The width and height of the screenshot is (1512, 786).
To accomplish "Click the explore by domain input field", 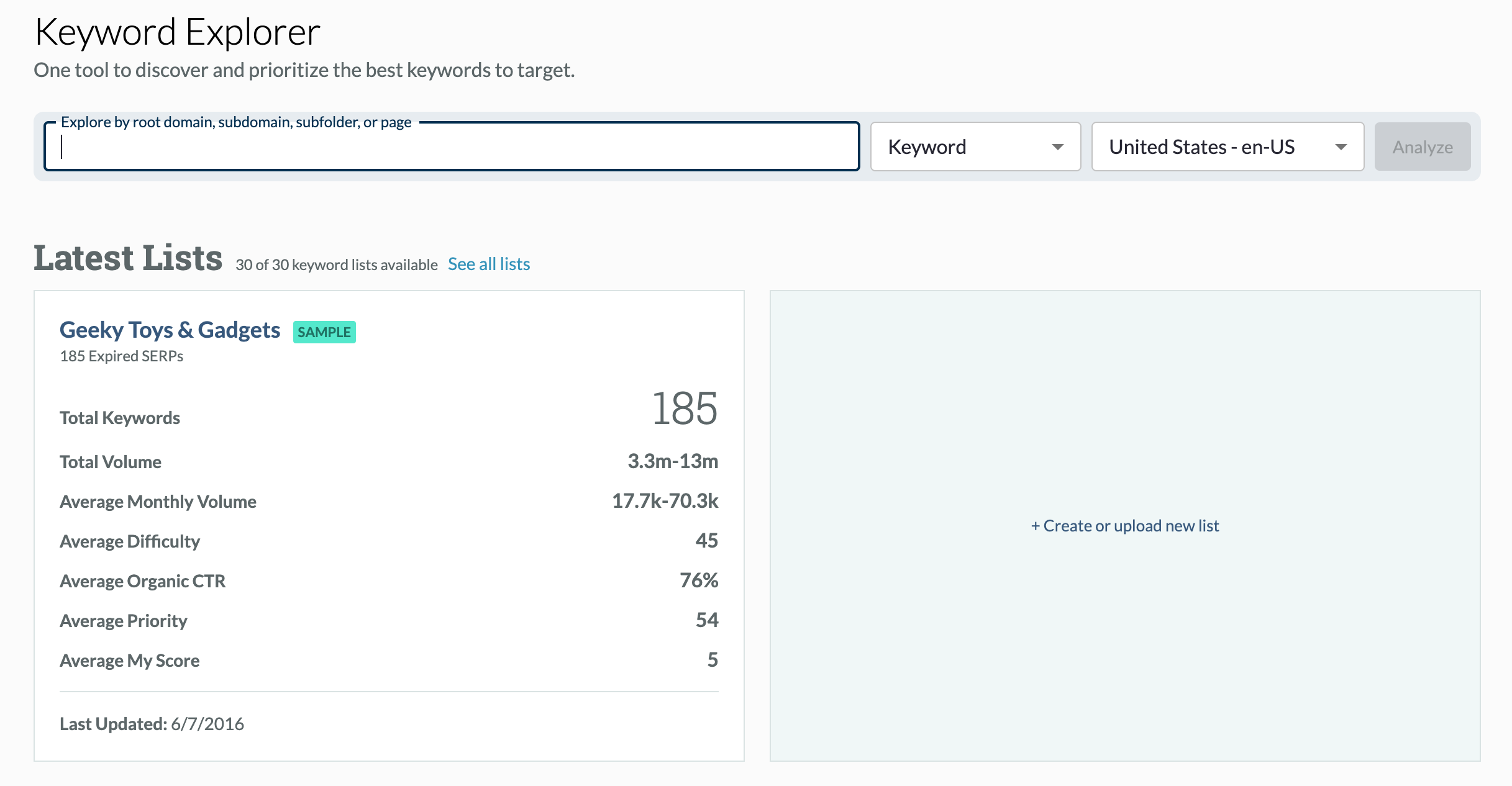I will [x=451, y=148].
